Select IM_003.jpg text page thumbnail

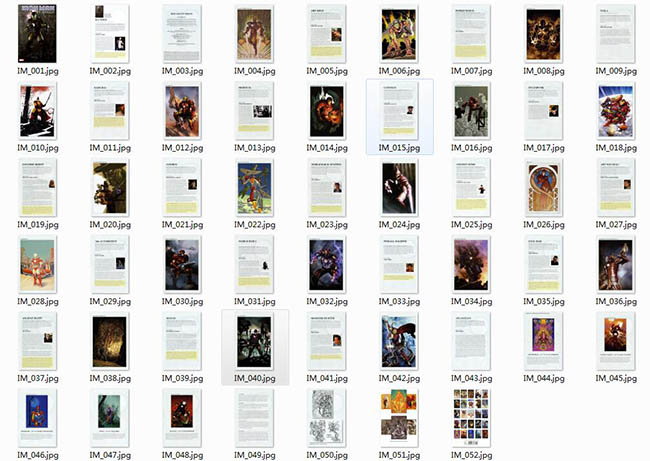182,34
